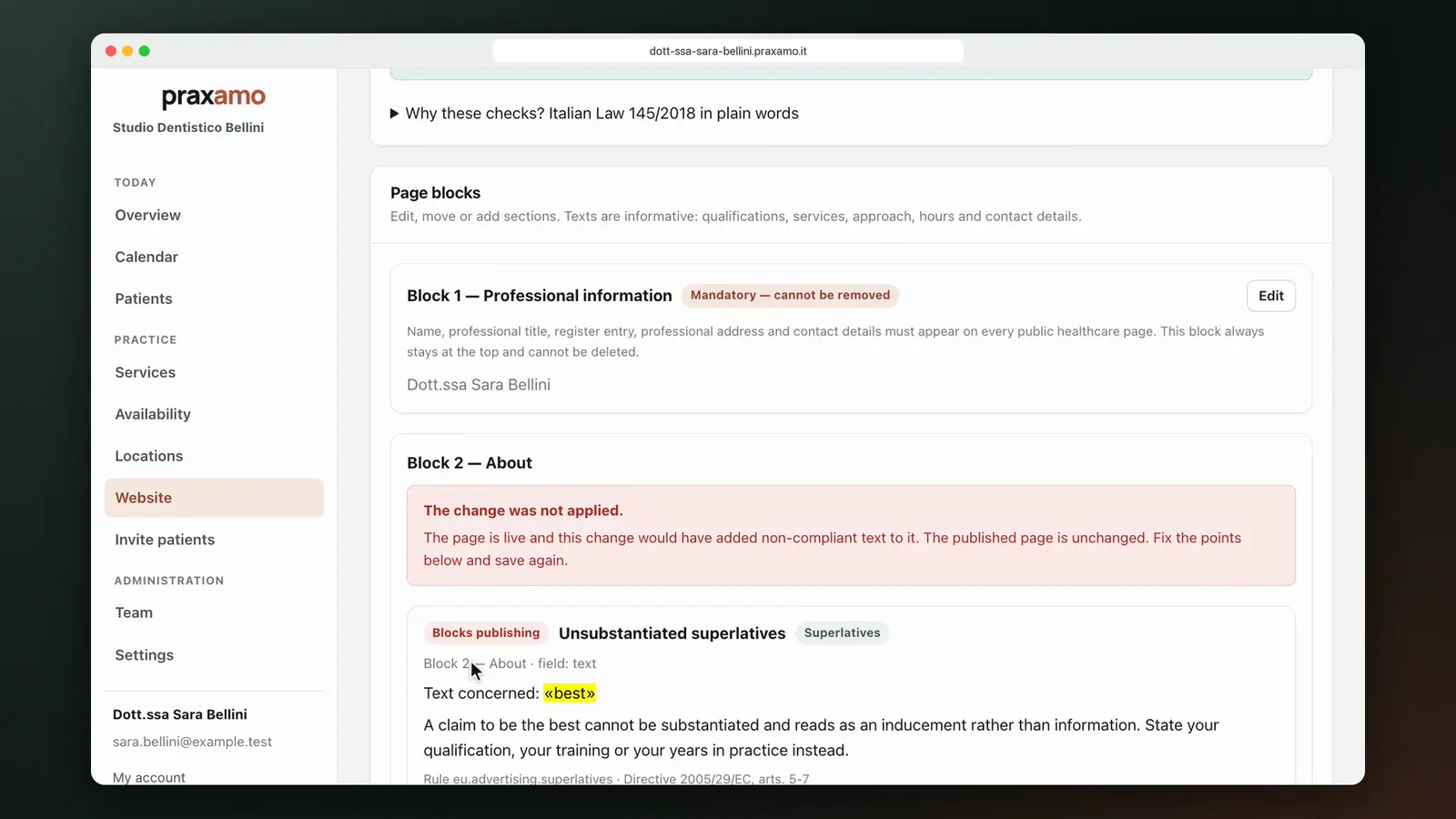The width and height of the screenshot is (1456, 819).
Task: Click 'Mandatory — cannot be removed' badge
Action: tap(790, 296)
